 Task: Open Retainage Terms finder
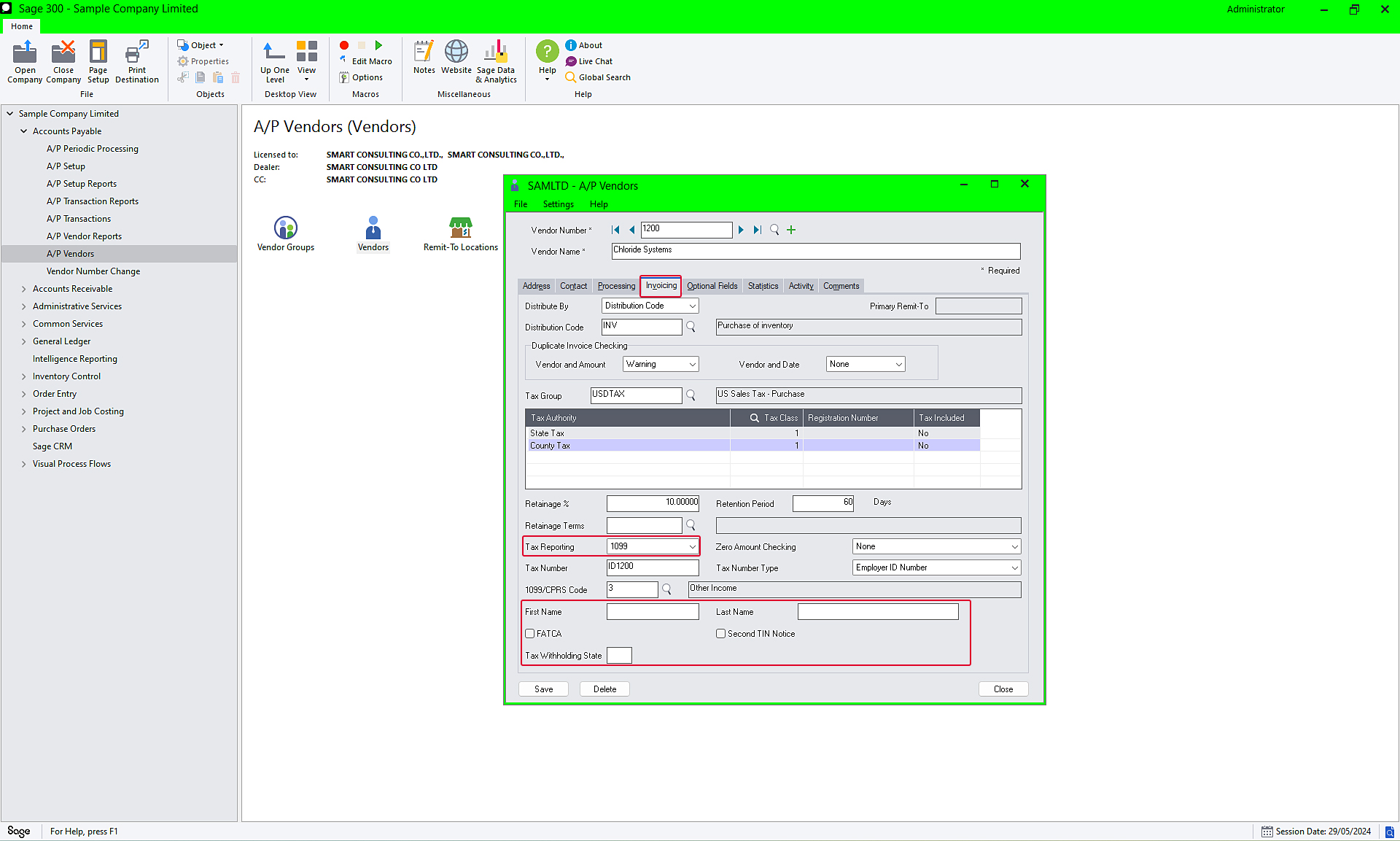coord(691,525)
